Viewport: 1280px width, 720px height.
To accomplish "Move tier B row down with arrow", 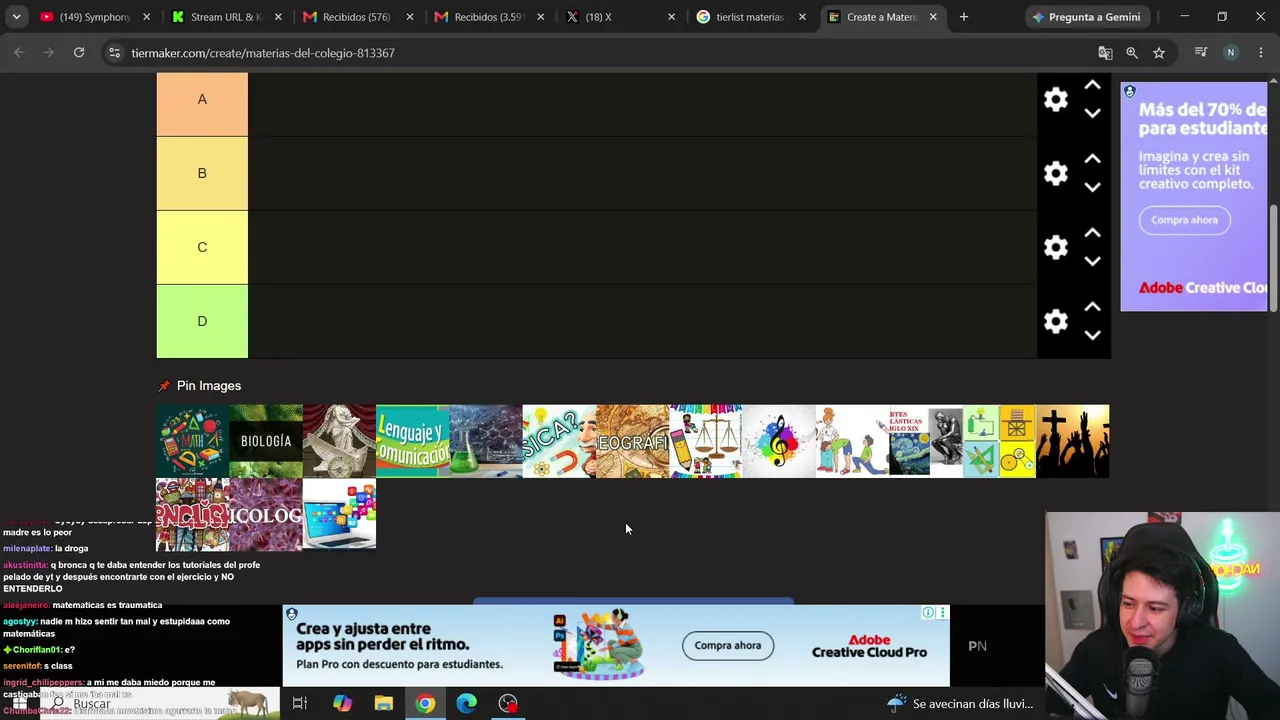I will click(x=1092, y=187).
